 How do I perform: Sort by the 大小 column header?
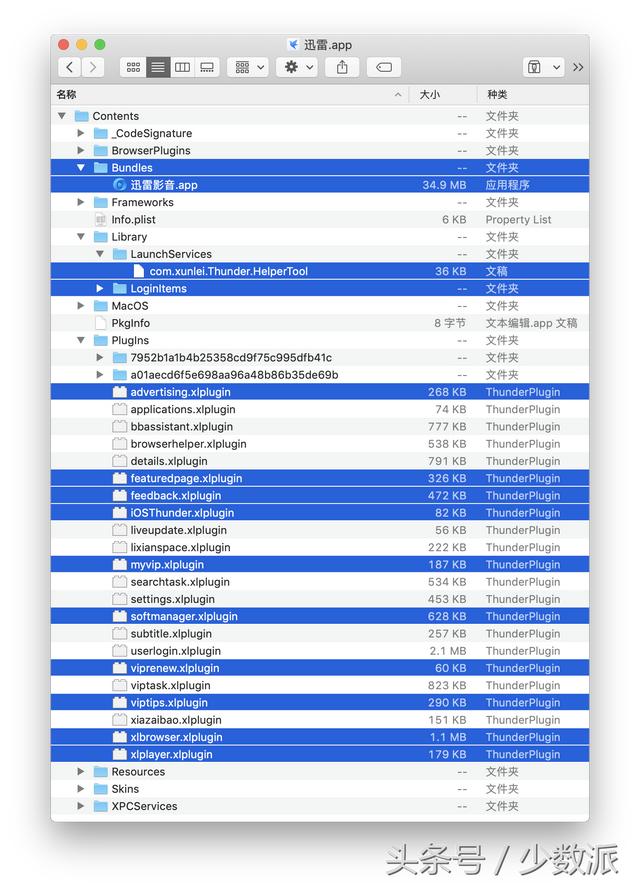pos(441,95)
